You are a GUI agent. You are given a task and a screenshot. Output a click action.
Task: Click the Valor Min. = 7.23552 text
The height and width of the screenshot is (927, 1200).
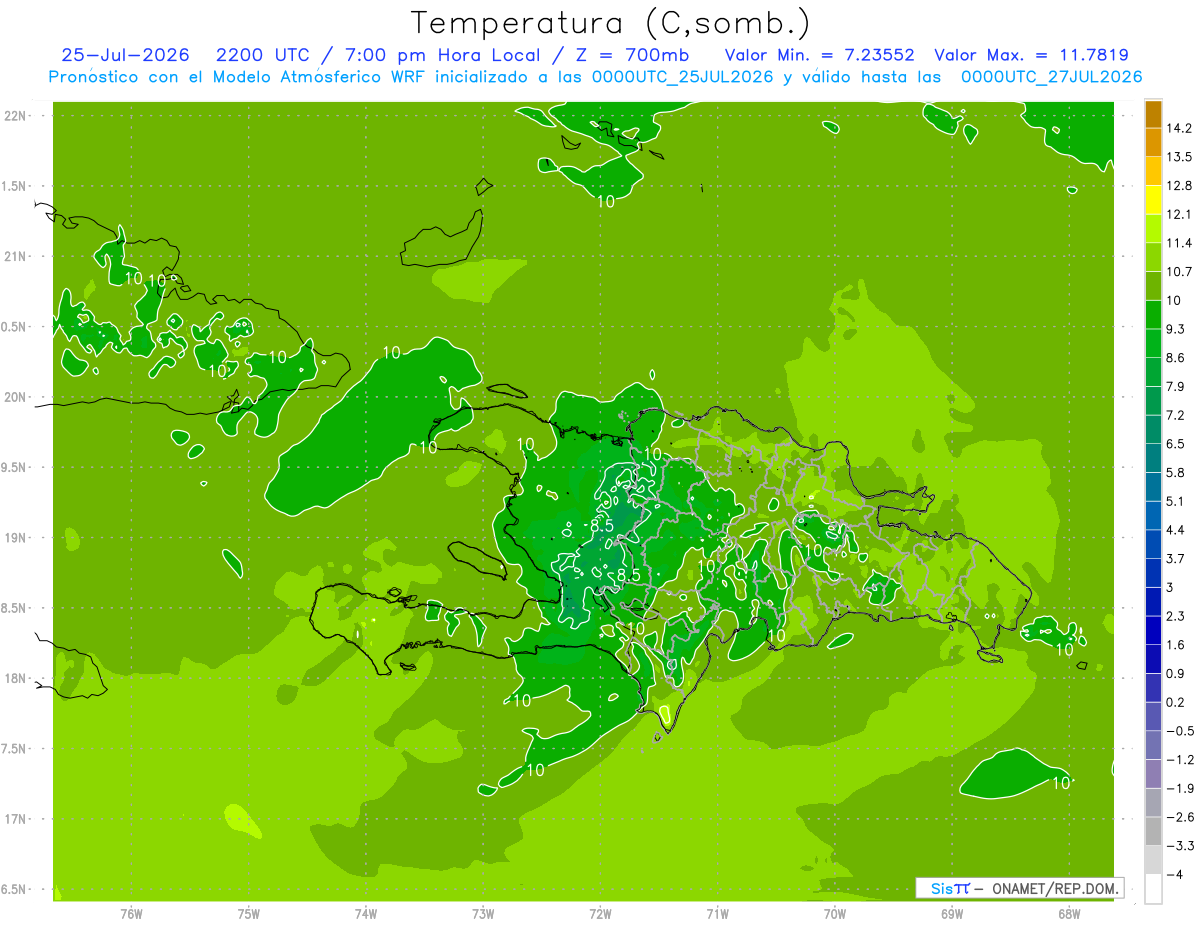tap(819, 55)
